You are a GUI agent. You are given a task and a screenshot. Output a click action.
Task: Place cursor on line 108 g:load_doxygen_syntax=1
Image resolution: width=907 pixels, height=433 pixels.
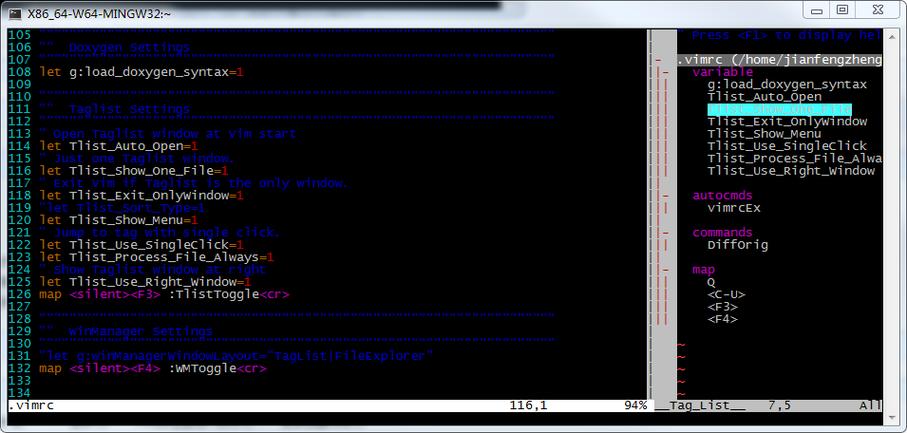pyautogui.click(x=142, y=72)
